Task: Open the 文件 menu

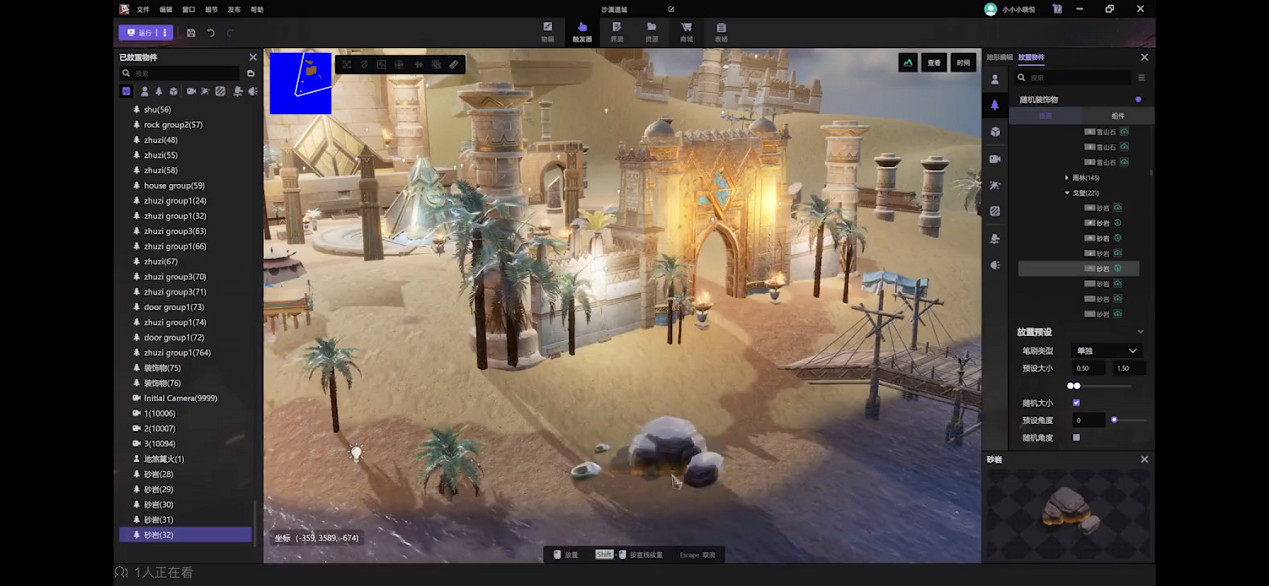Action: (x=143, y=9)
